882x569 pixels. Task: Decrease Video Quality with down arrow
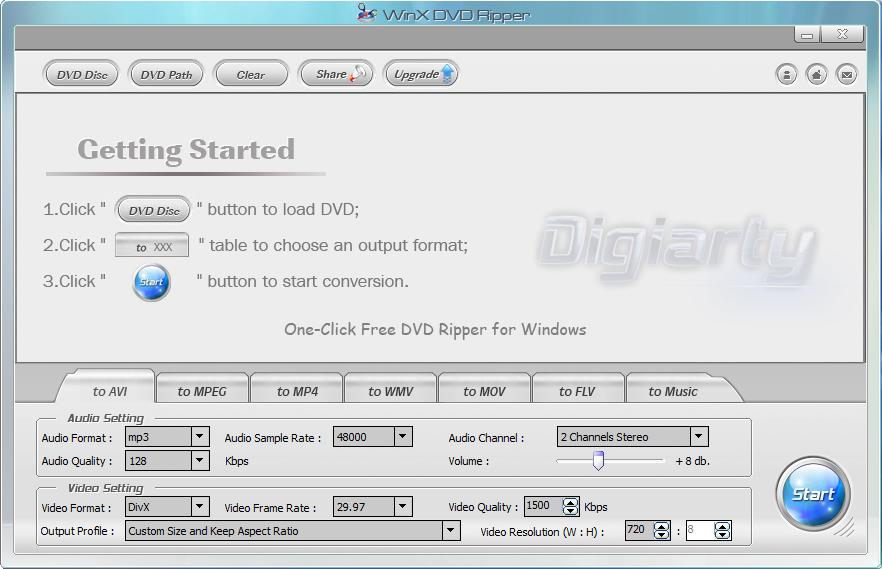[x=570, y=511]
